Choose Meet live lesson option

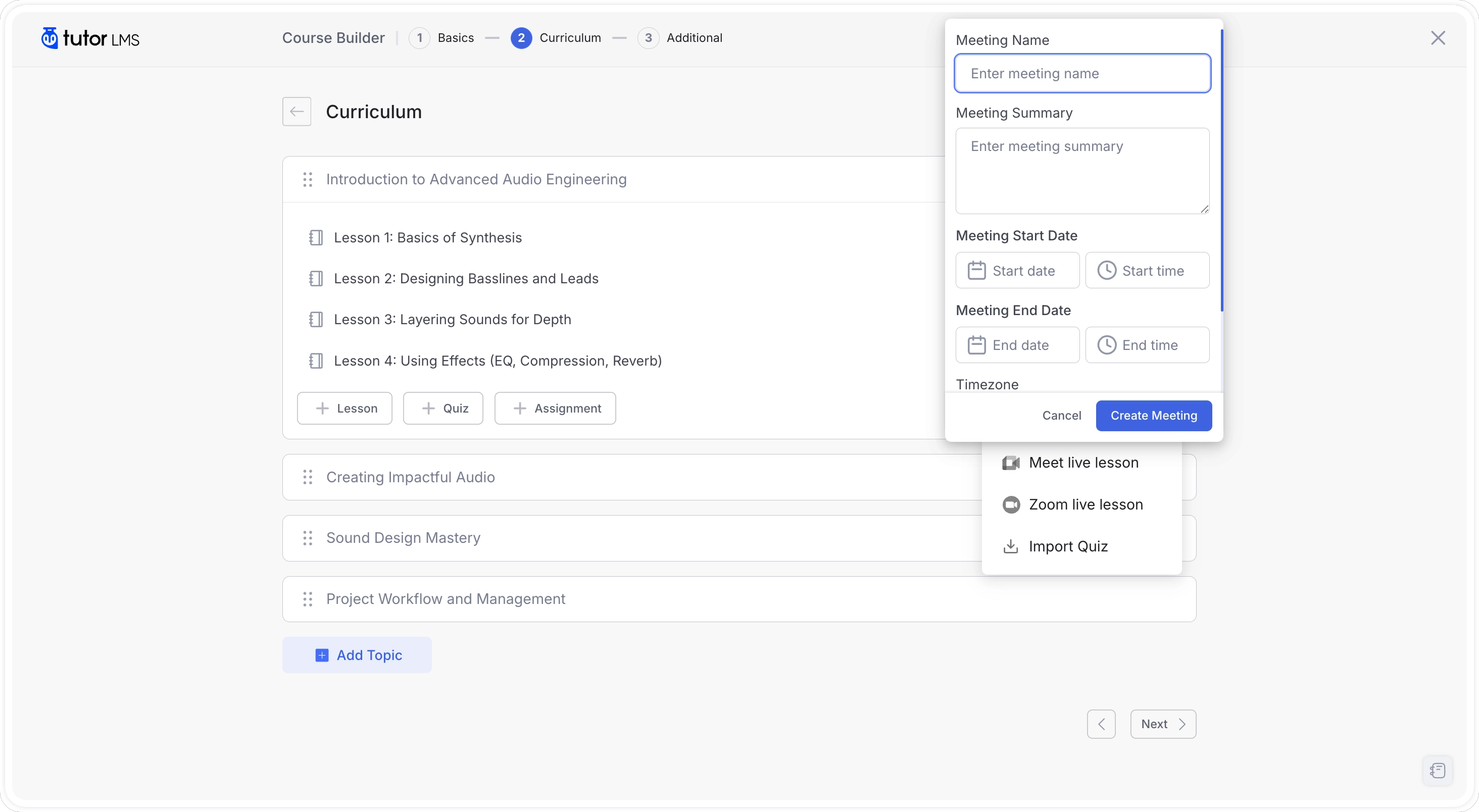[1081, 463]
